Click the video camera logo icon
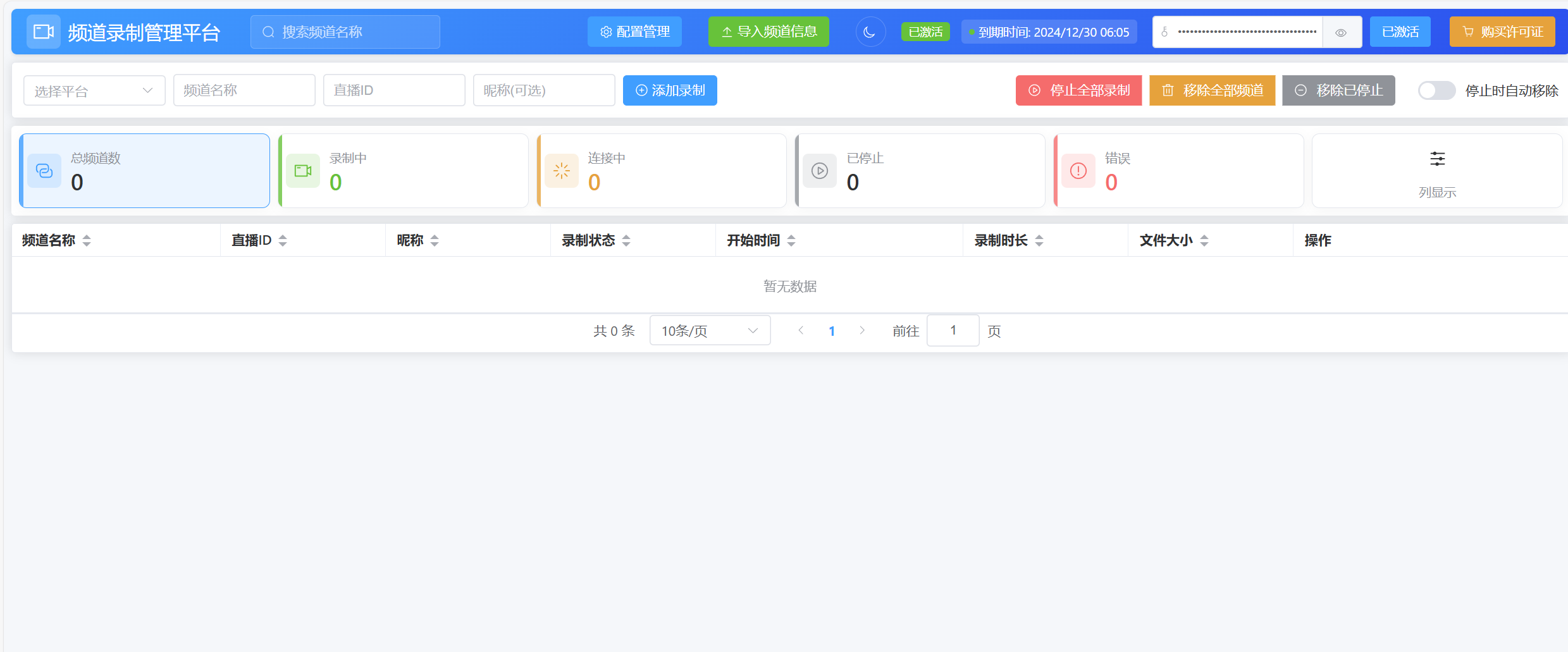 point(43,32)
